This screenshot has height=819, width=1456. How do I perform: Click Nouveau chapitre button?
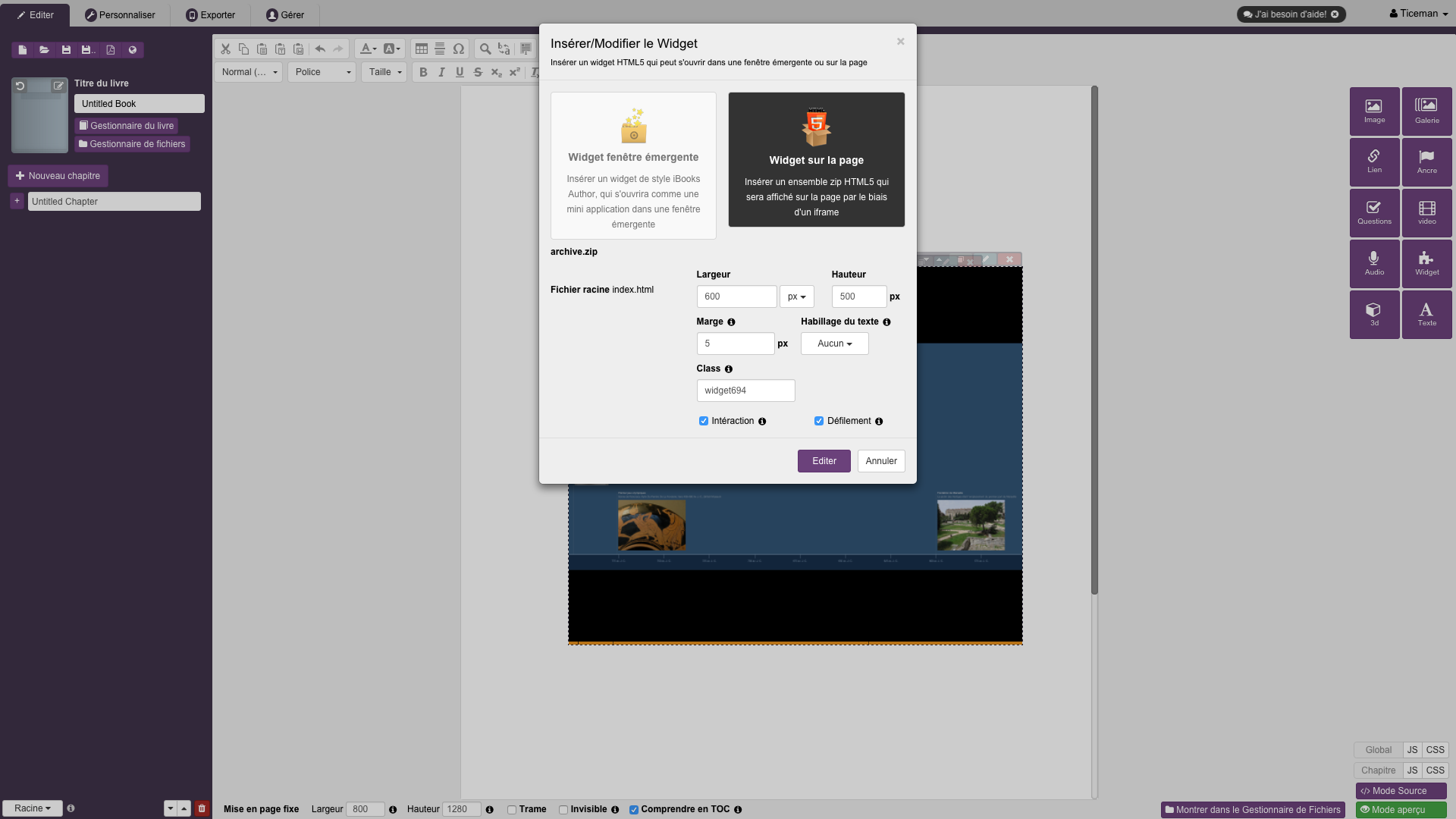(58, 176)
